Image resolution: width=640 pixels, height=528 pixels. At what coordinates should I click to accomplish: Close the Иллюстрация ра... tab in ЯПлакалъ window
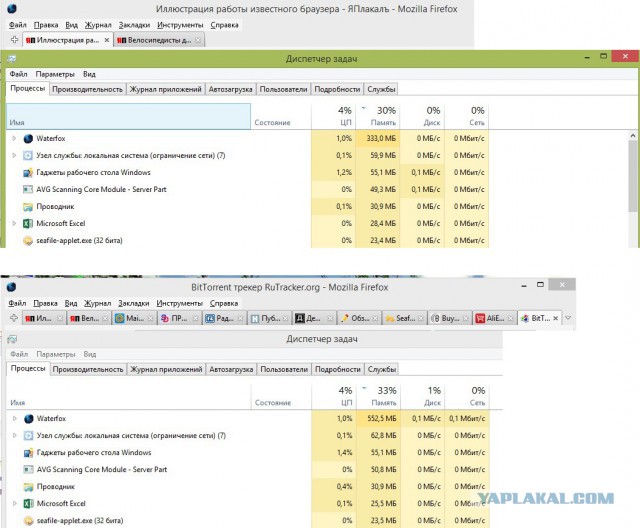[x=107, y=40]
